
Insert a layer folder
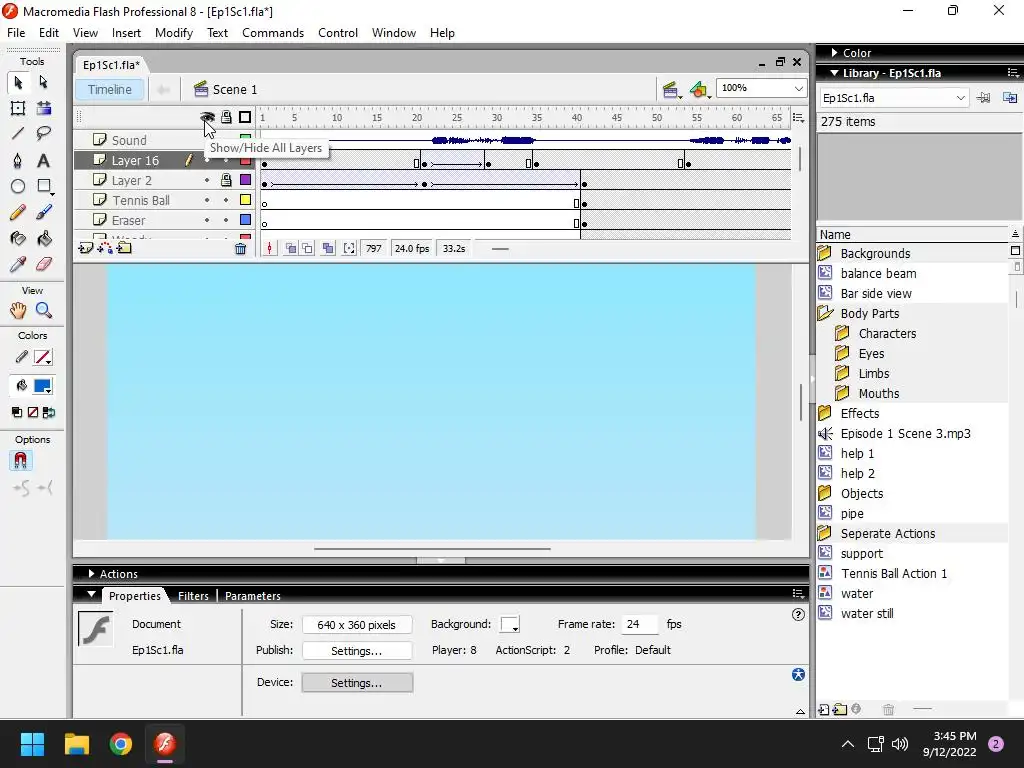click(x=124, y=248)
